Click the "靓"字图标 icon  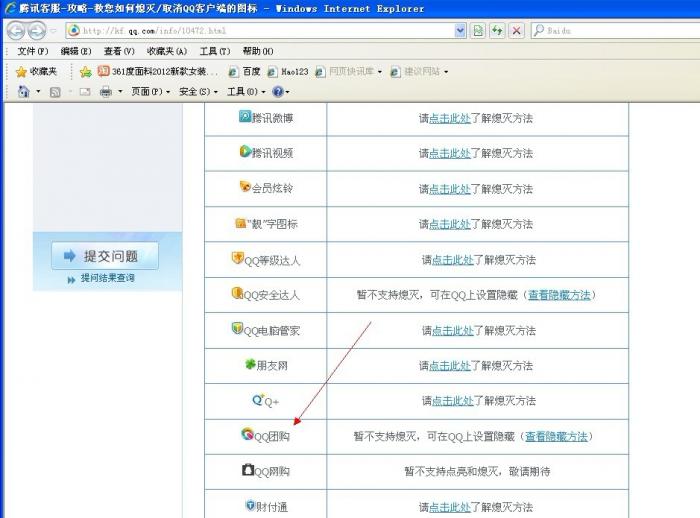pyautogui.click(x=241, y=222)
